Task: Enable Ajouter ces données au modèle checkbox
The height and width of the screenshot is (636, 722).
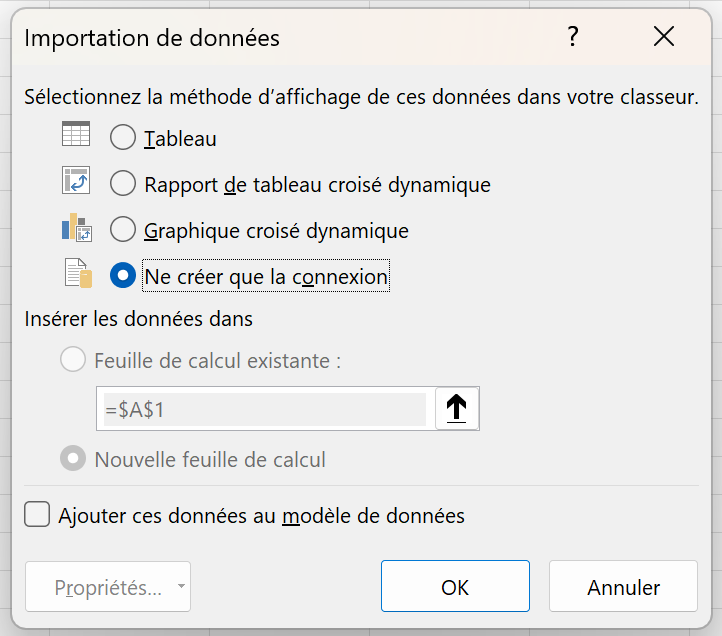Action: click(37, 514)
